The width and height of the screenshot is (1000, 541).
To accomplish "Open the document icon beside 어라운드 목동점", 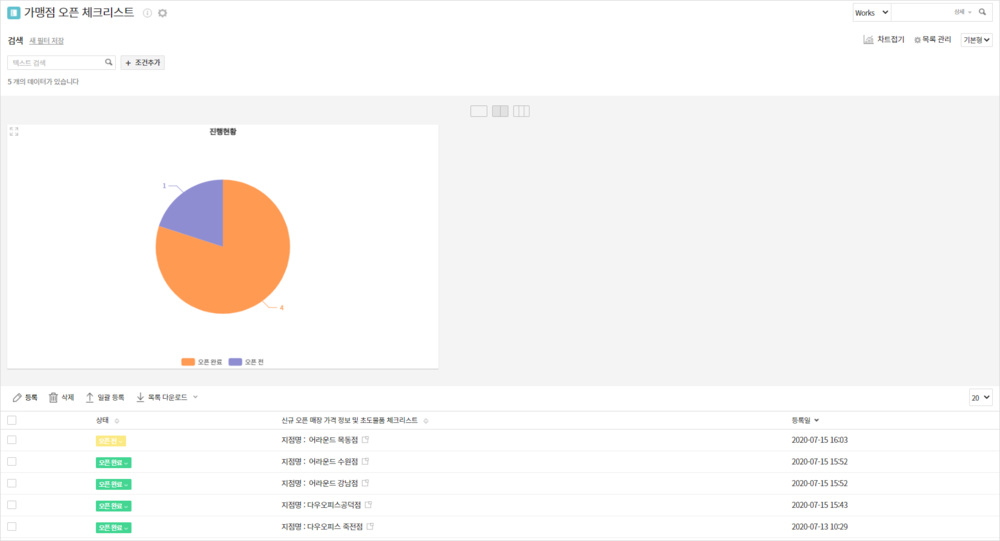I will click(365, 440).
